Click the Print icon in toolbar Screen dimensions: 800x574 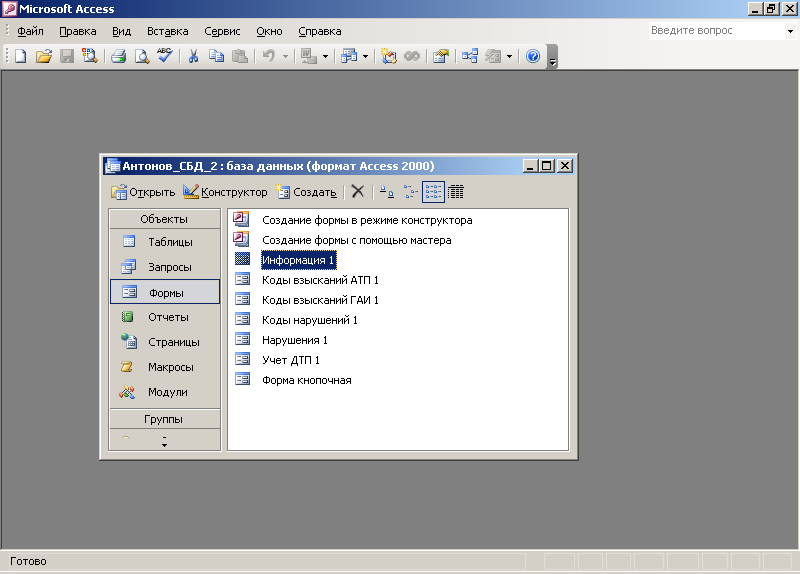click(118, 56)
